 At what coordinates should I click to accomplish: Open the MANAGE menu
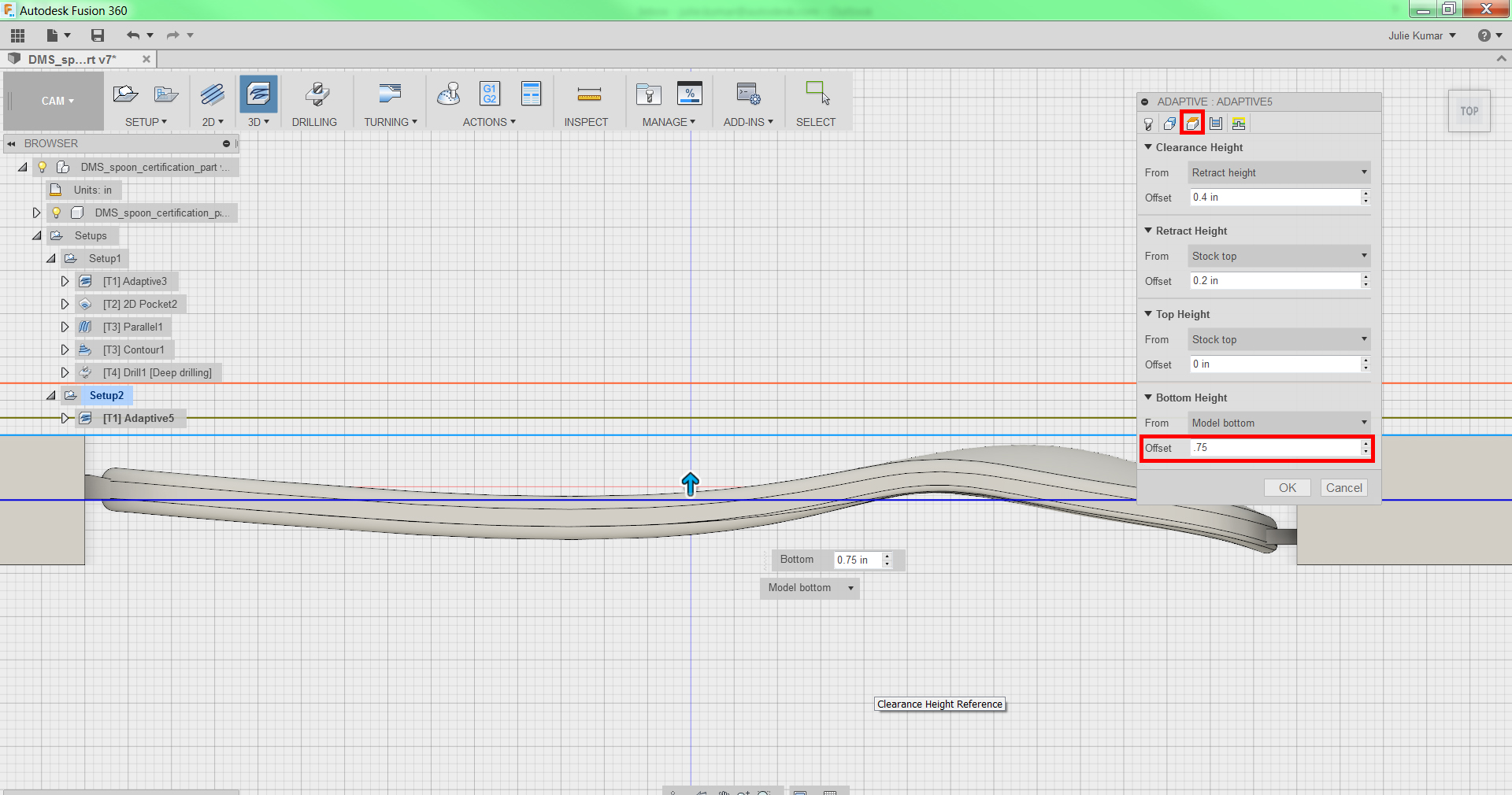click(x=669, y=122)
